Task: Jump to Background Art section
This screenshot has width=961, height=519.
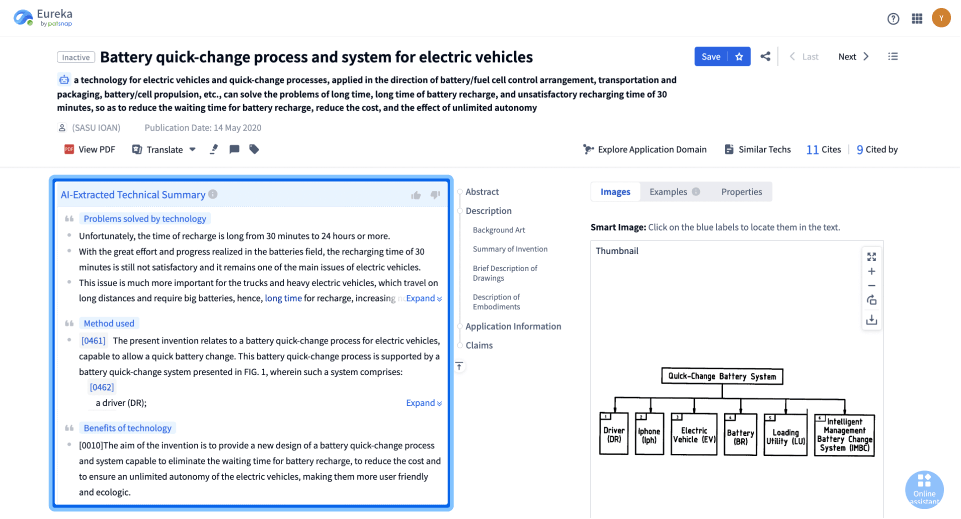Action: (499, 230)
